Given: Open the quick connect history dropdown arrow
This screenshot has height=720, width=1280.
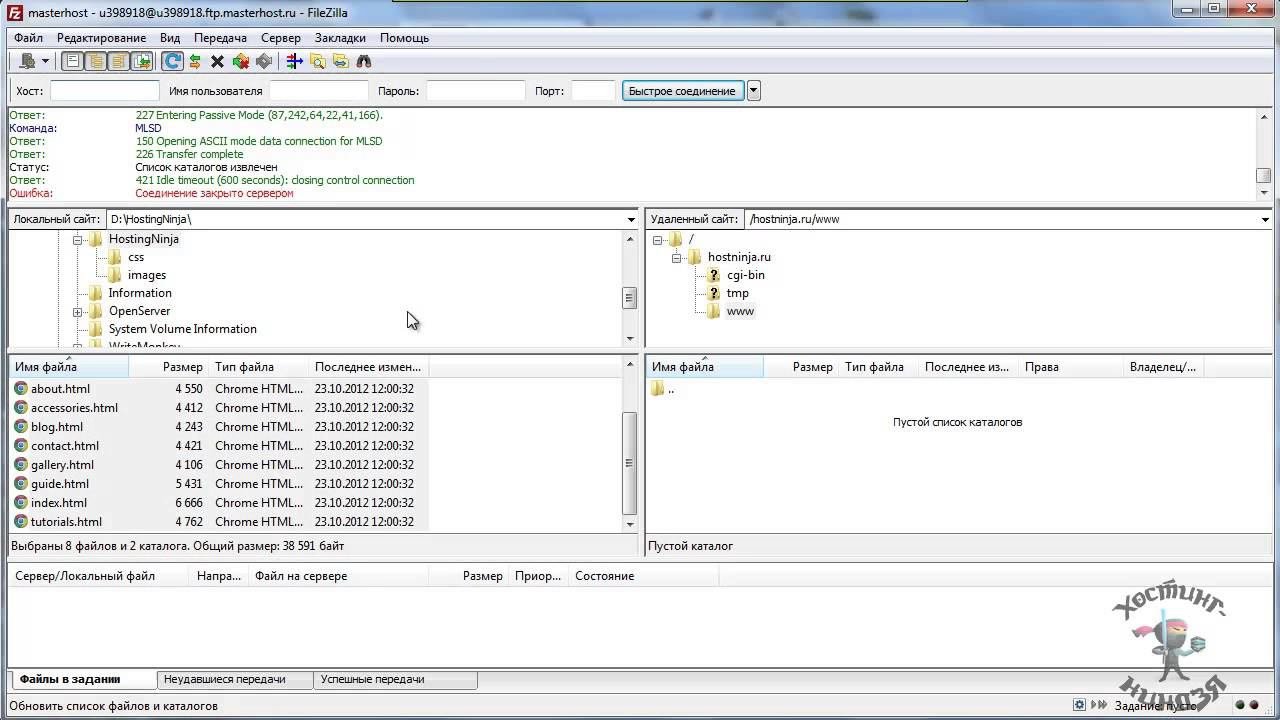Looking at the screenshot, I should pos(754,91).
